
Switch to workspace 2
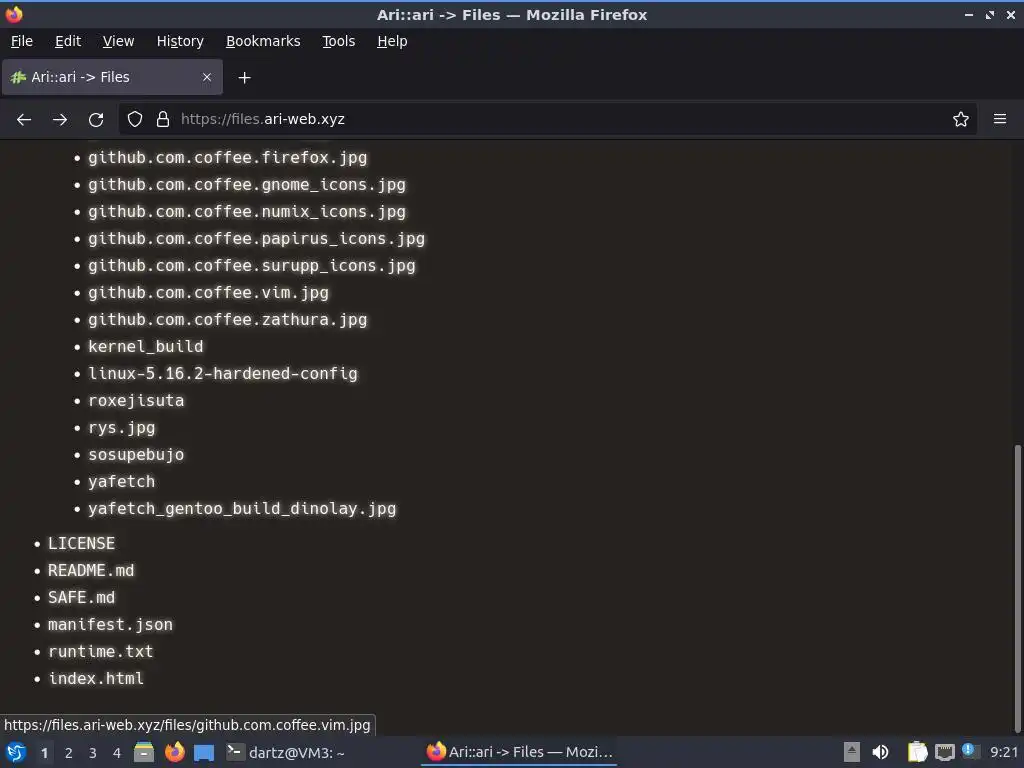click(x=69, y=753)
